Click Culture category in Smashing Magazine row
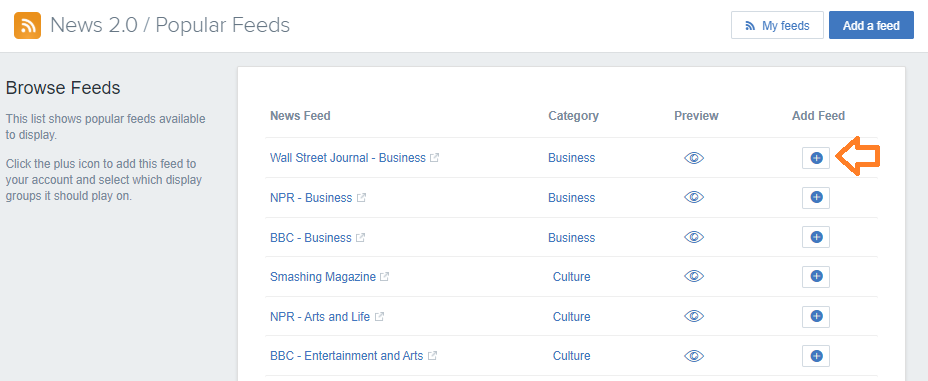The width and height of the screenshot is (928, 381). coord(571,276)
